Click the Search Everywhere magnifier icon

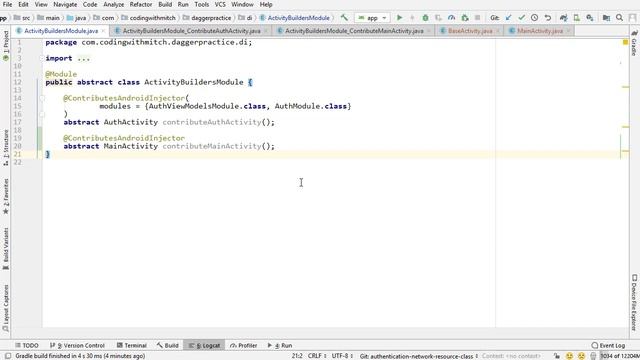[x=619, y=18]
